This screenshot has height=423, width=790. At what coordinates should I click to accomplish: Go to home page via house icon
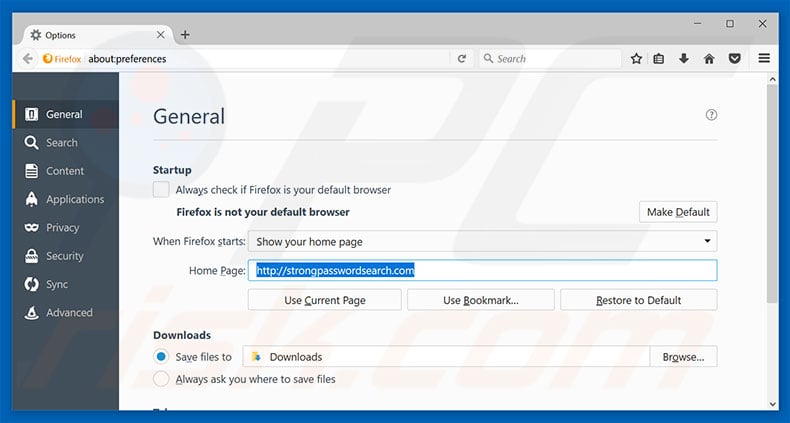coord(709,59)
